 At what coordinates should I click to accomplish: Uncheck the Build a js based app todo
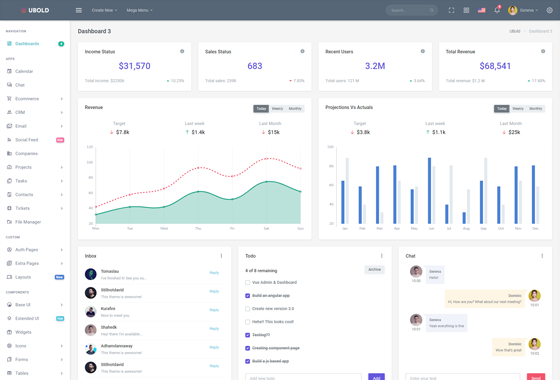[248, 361]
